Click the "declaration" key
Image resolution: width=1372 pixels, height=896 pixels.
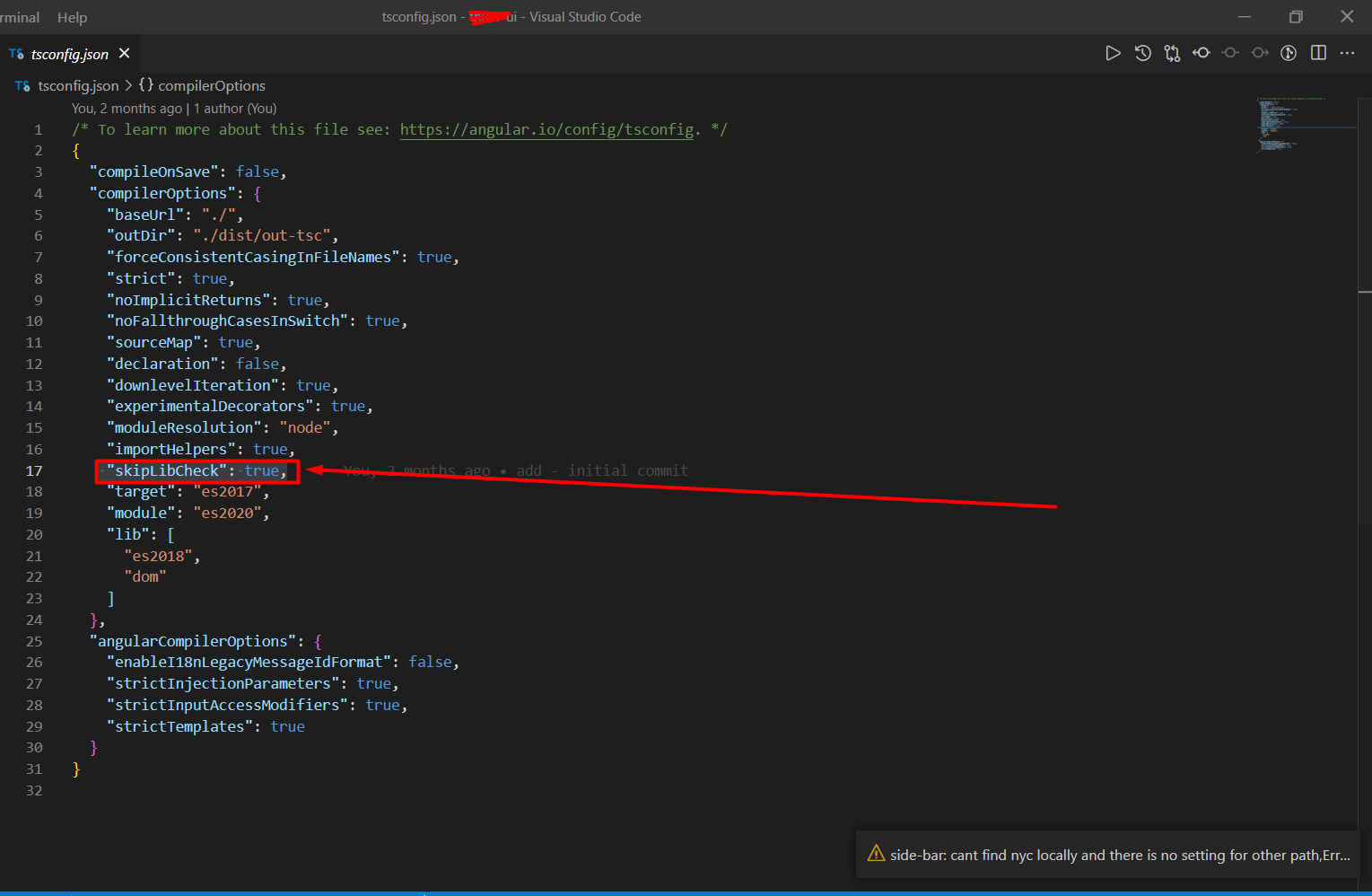tap(162, 364)
